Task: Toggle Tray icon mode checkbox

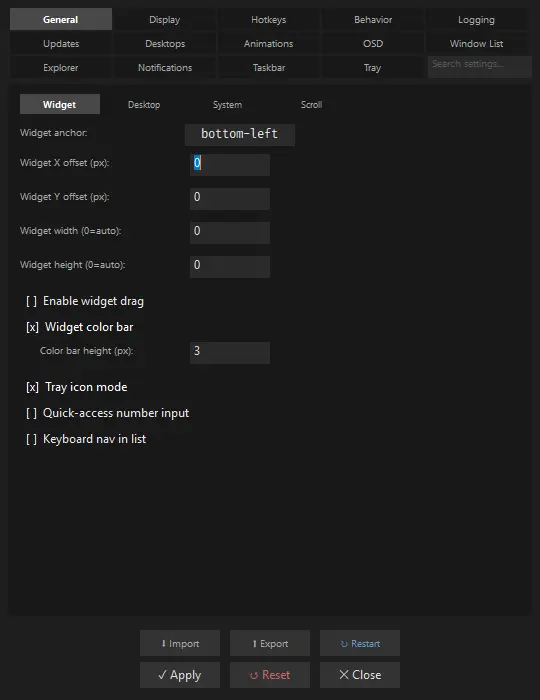Action: [77, 387]
